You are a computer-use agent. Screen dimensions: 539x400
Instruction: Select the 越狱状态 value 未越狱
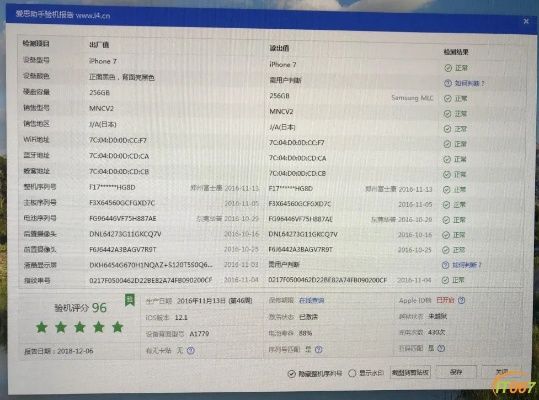click(x=437, y=316)
